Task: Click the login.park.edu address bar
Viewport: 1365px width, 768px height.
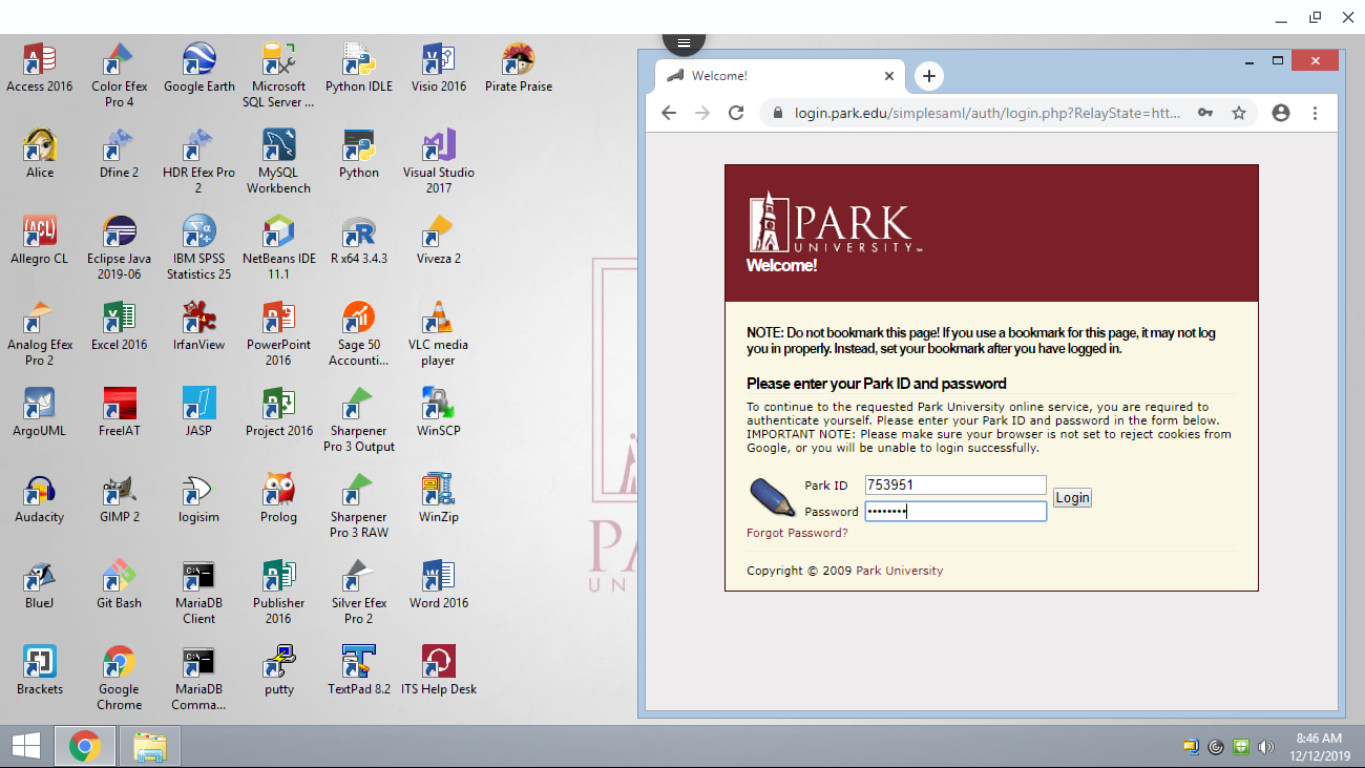Action: click(988, 113)
